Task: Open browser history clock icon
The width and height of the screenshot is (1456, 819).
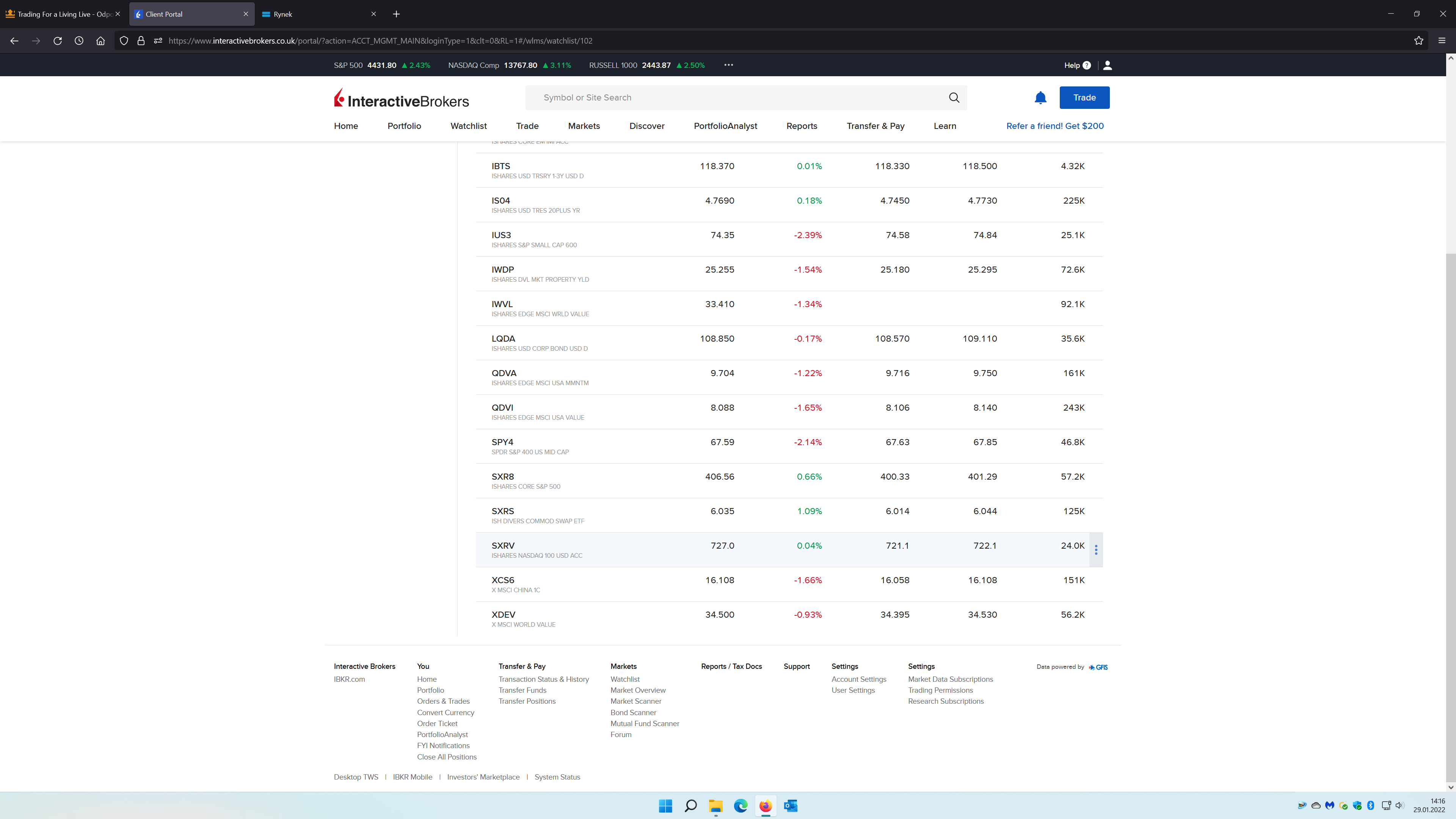Action: tap(79, 41)
